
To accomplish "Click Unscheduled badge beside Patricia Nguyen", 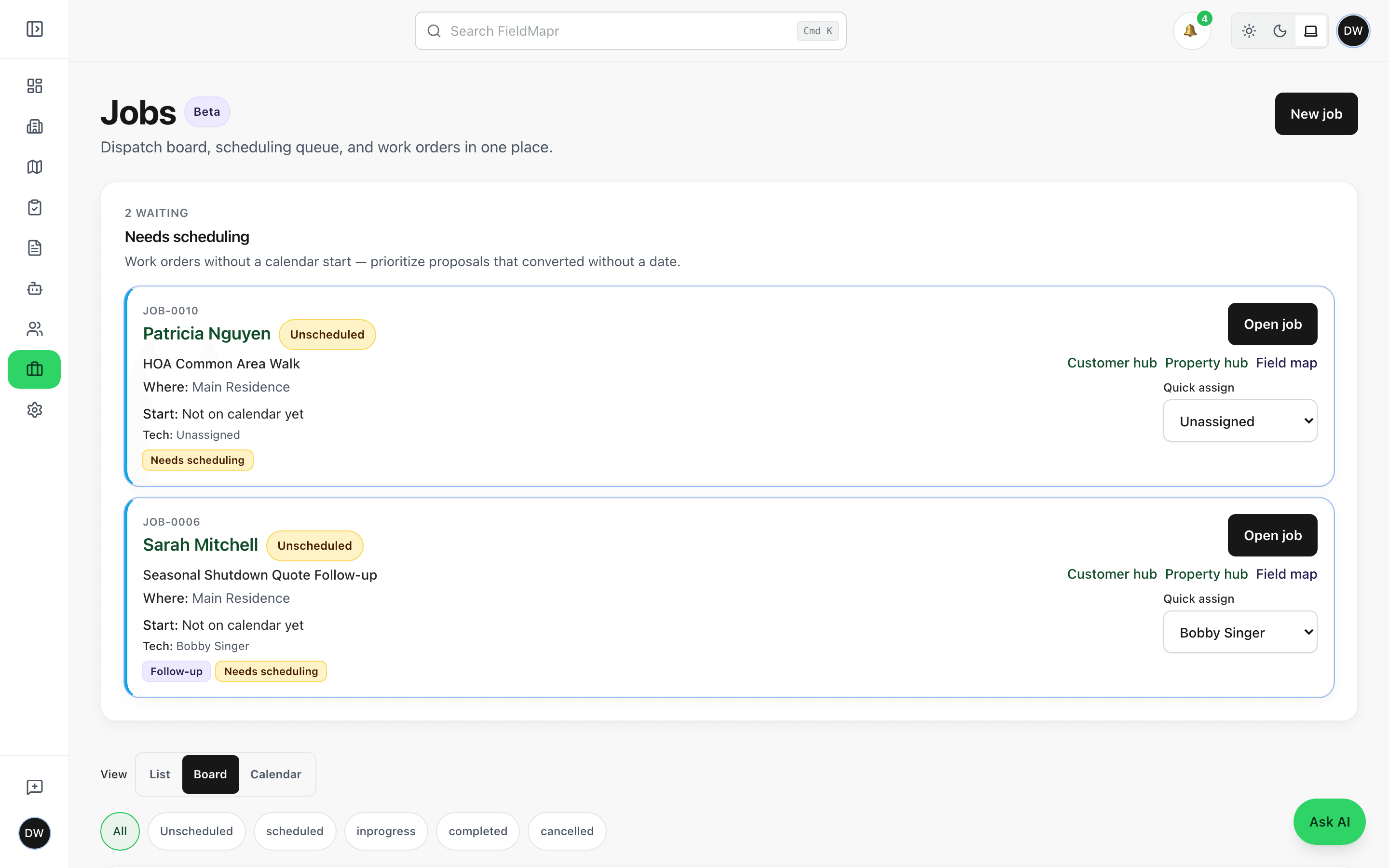I will click(x=327, y=335).
